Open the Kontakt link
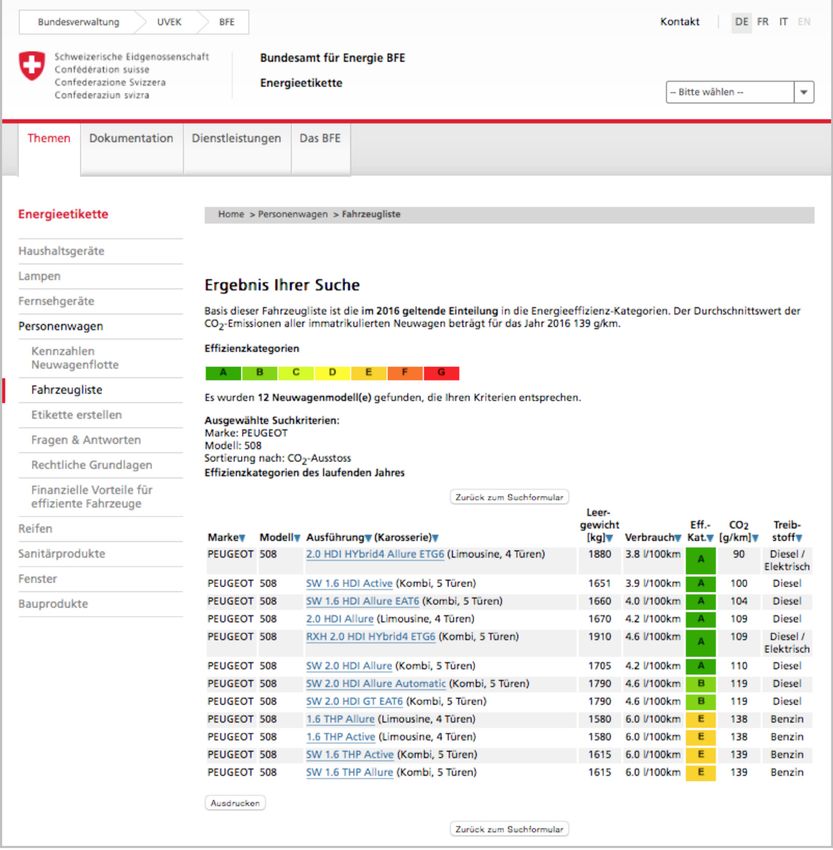Screen dimensions: 833x850 coord(680,22)
